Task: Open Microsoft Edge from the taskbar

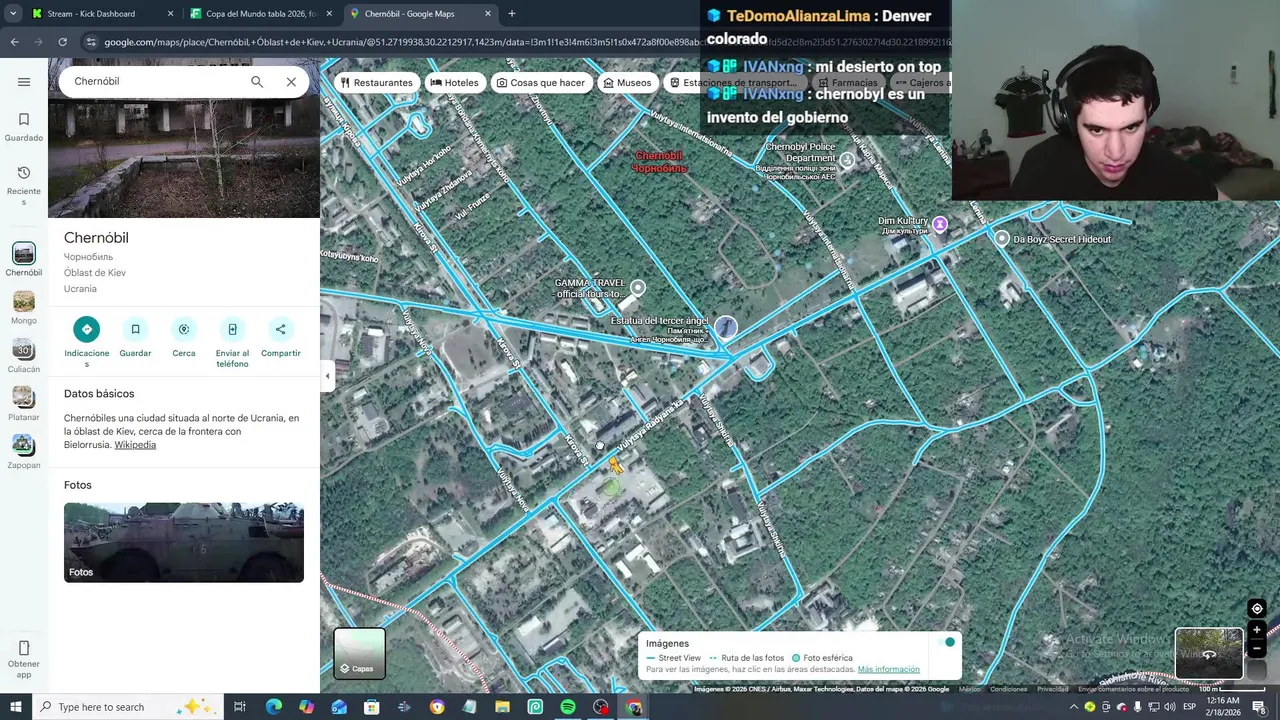Action: (x=273, y=707)
